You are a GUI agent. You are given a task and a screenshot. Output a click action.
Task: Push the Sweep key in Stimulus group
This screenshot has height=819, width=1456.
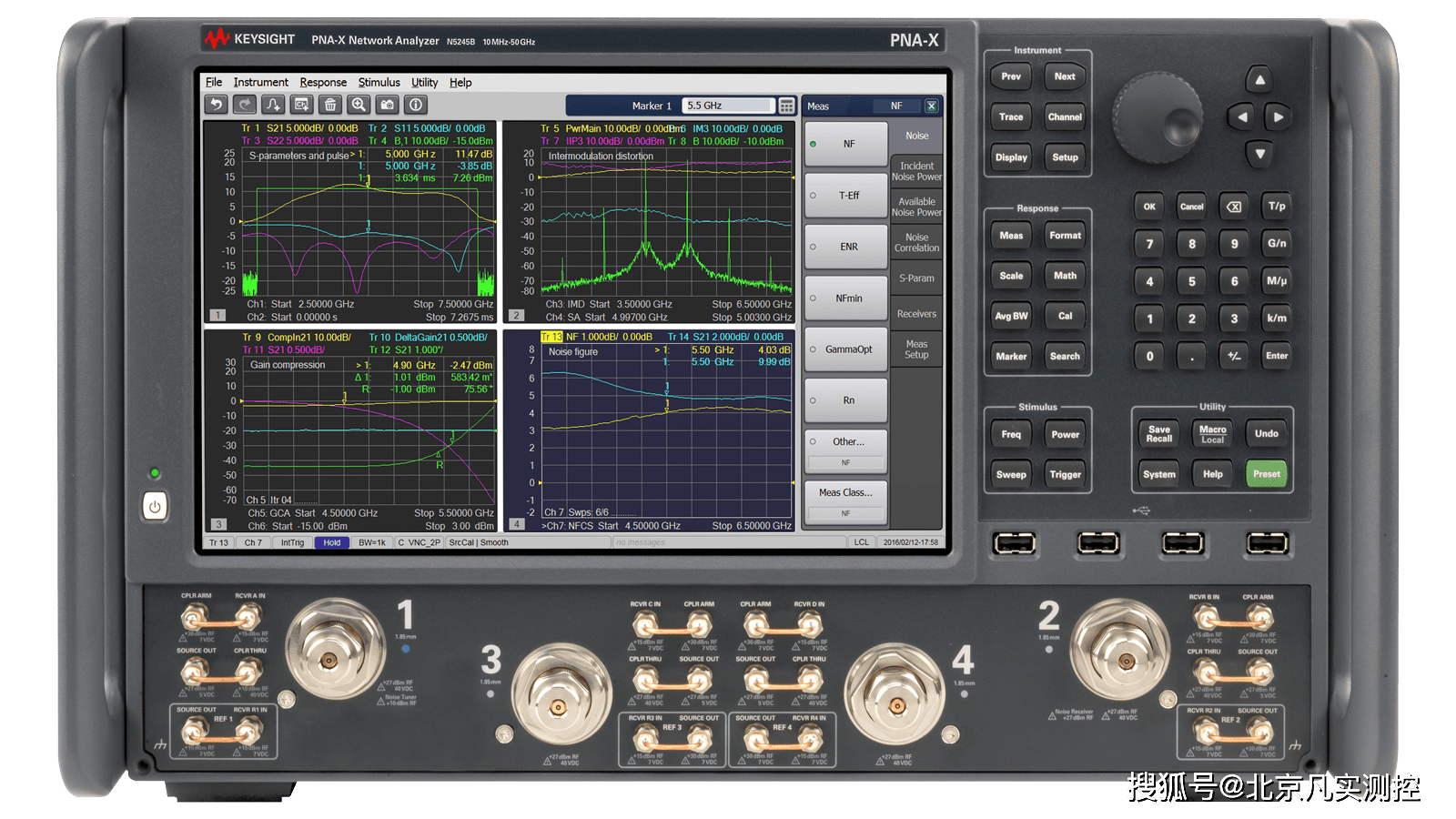1011,475
